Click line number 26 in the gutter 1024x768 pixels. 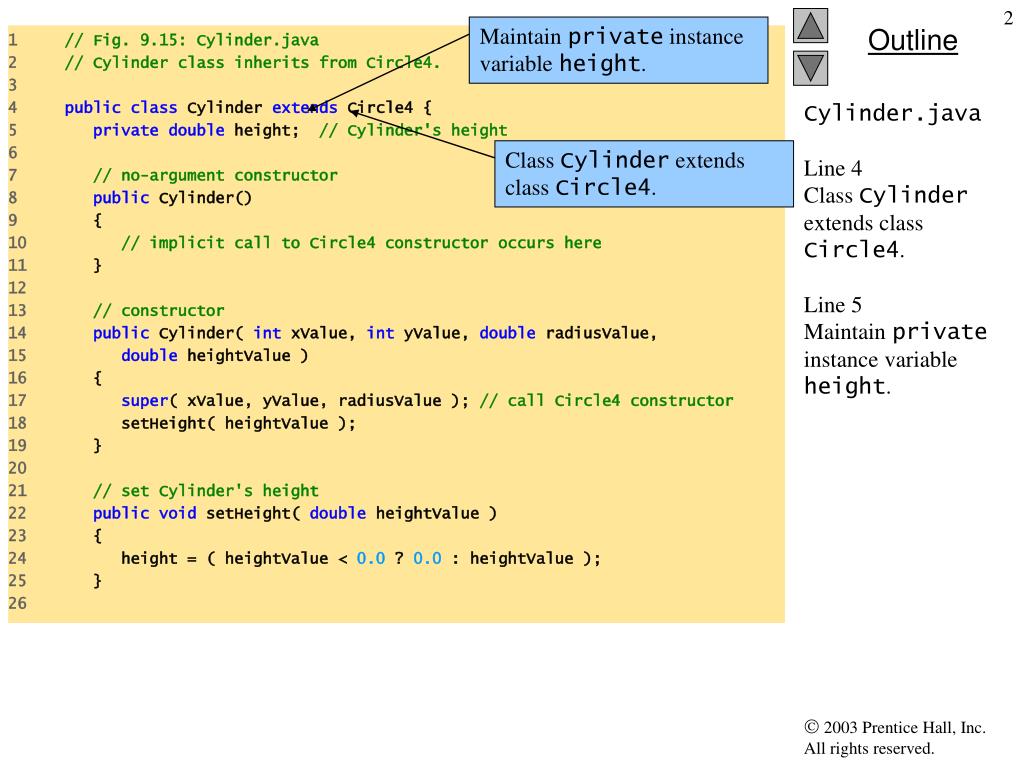[18, 603]
